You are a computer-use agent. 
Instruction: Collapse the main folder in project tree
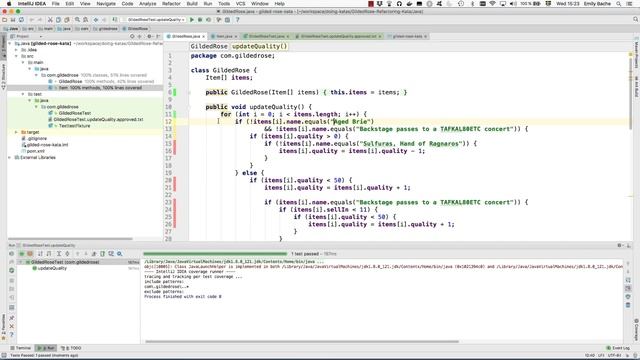23,62
